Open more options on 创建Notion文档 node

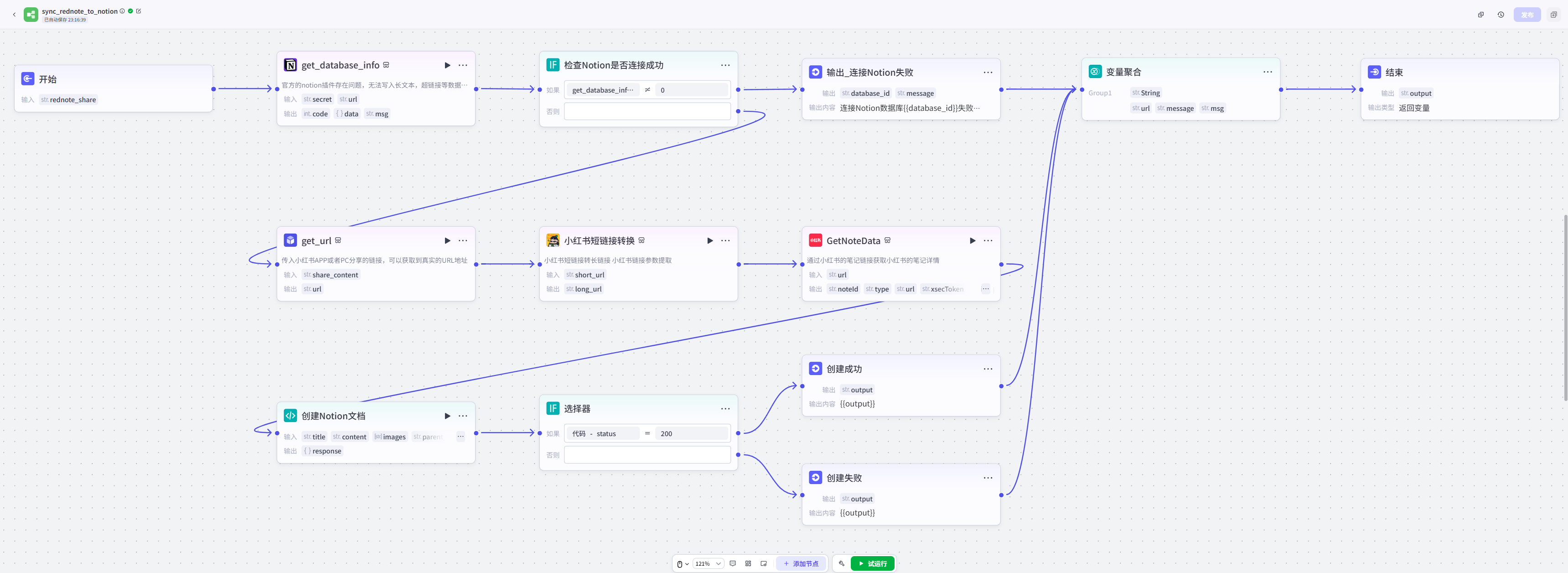(463, 416)
